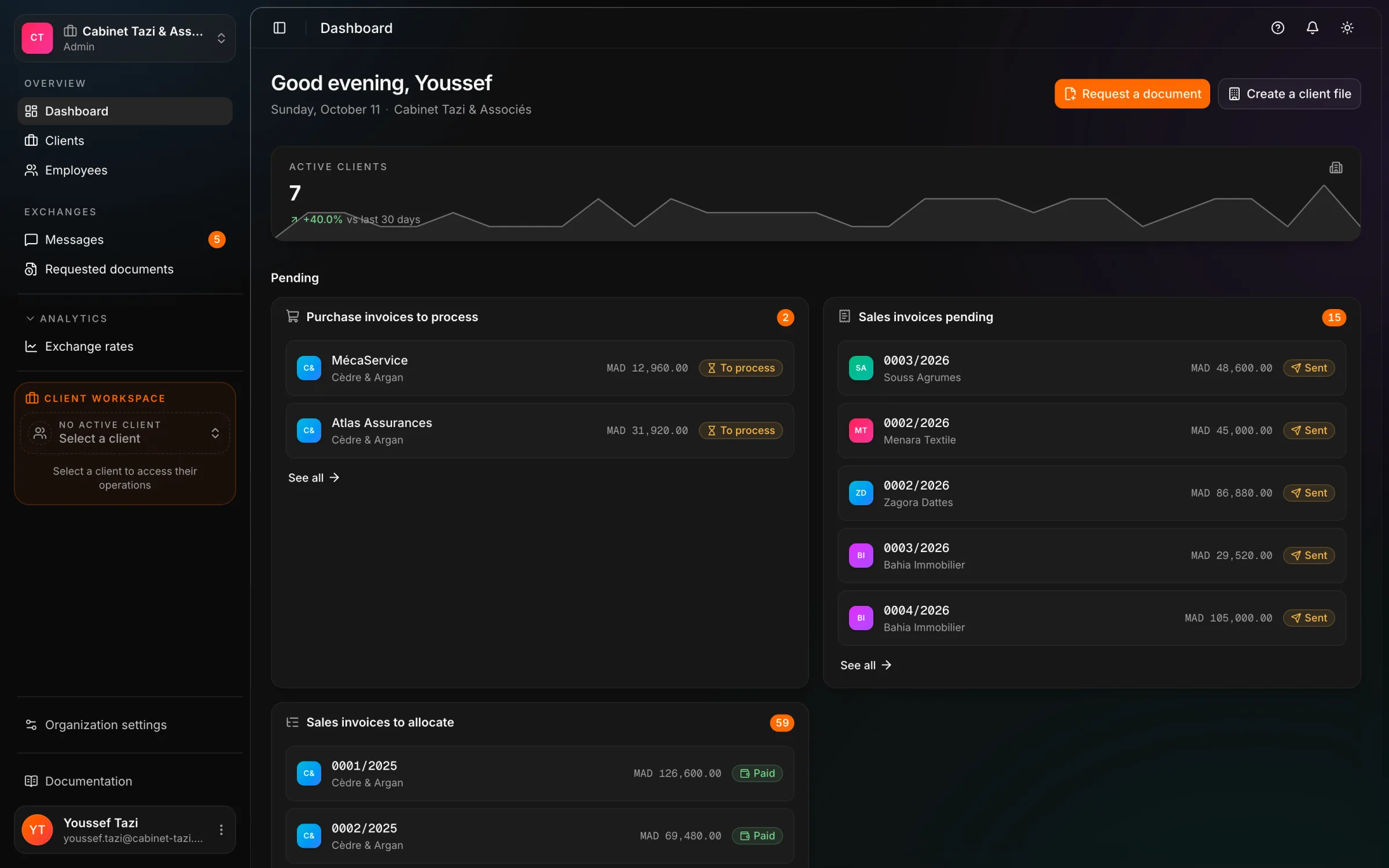The height and width of the screenshot is (868, 1389).
Task: Open the Select a client dropdown
Action: tap(125, 432)
